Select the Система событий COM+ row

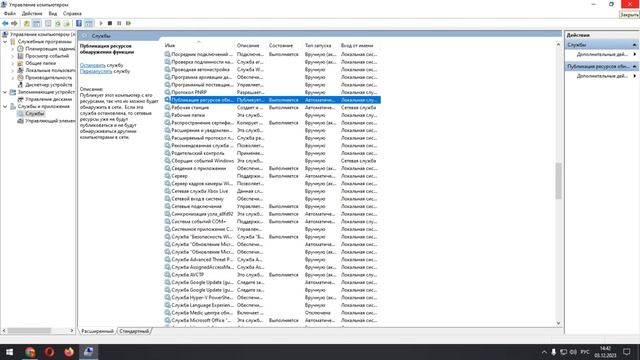click(272, 221)
